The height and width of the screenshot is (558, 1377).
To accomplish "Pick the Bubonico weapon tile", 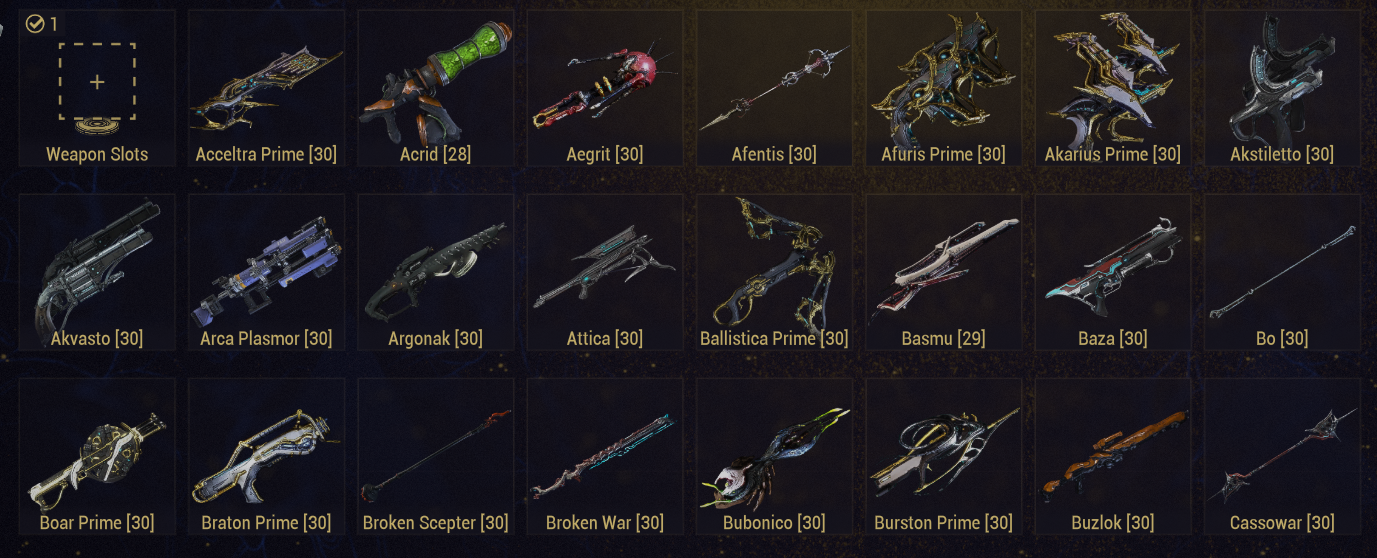I will 775,456.
